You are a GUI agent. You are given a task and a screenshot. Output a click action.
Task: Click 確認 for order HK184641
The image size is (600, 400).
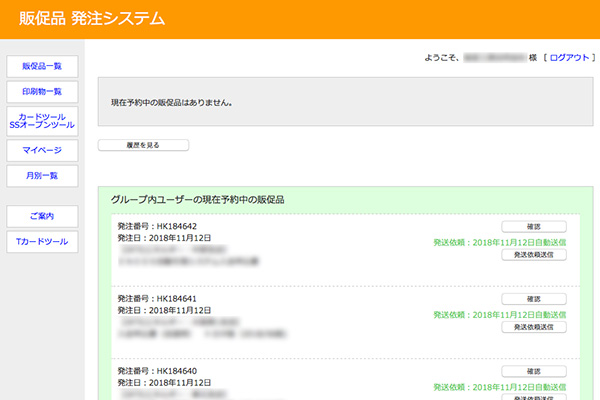pos(533,299)
